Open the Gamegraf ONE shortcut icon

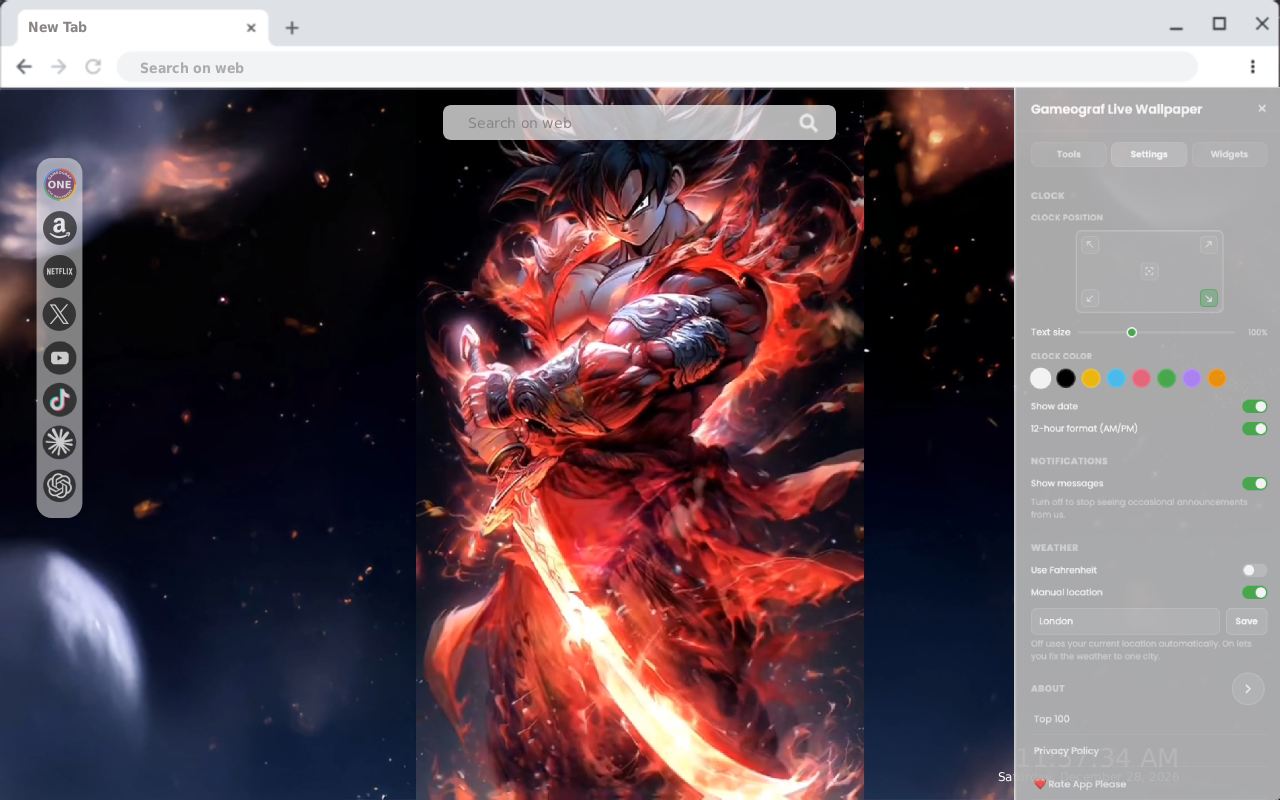point(60,185)
